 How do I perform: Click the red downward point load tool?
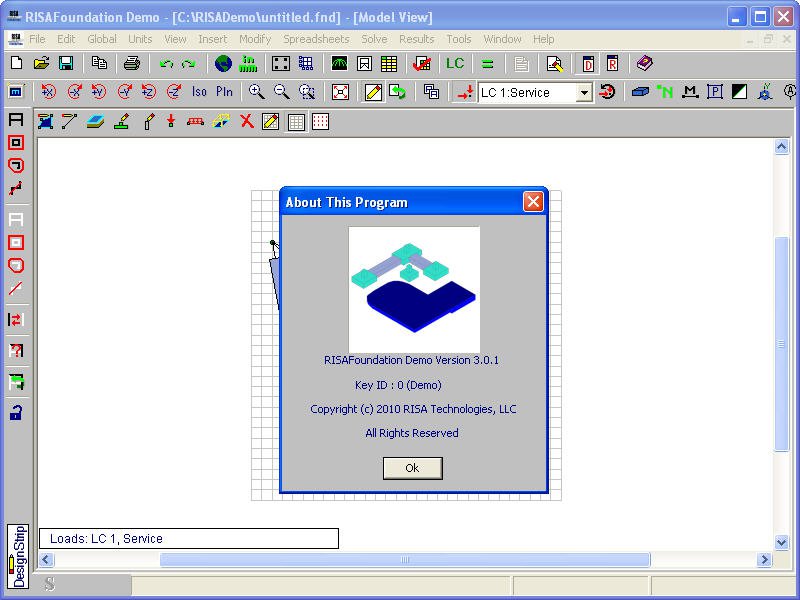(x=171, y=121)
